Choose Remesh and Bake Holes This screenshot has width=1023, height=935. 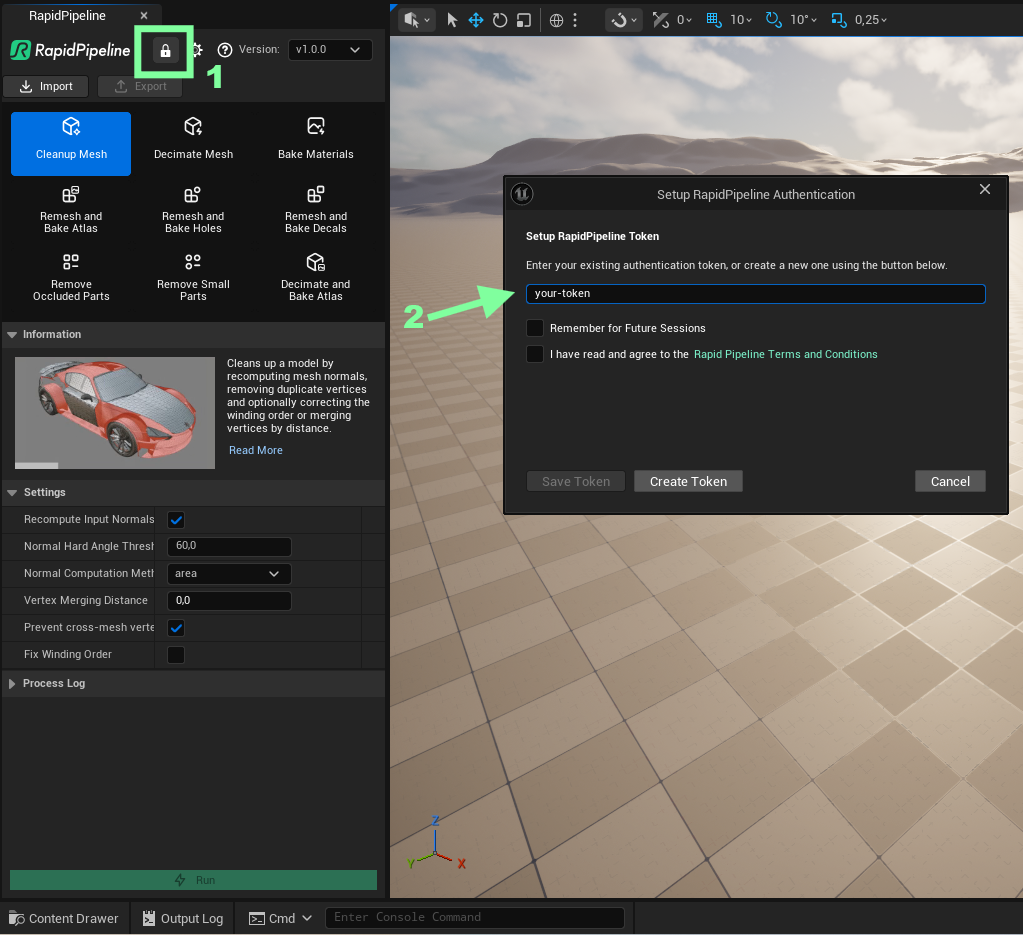(193, 210)
